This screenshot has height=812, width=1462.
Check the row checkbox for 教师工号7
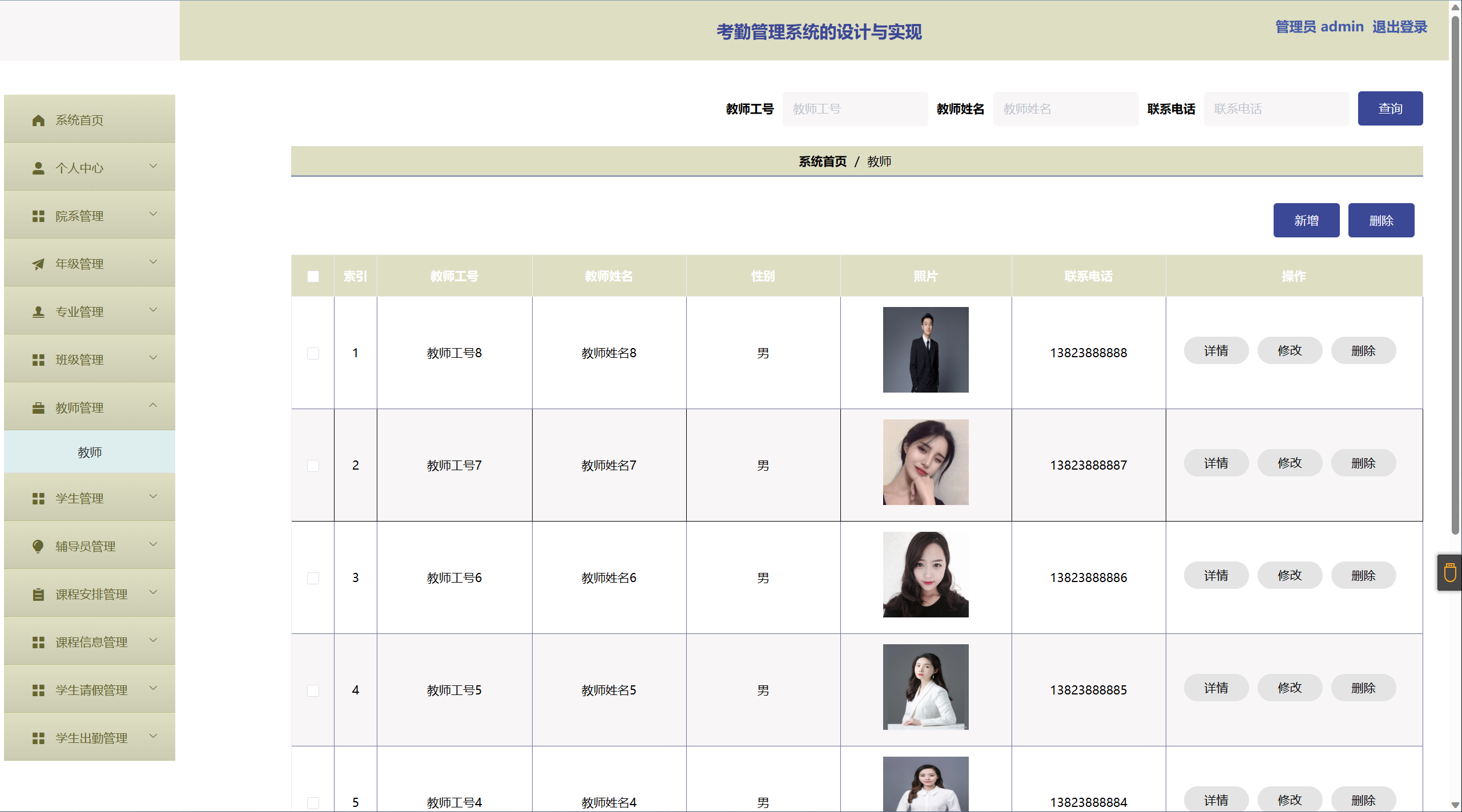pyautogui.click(x=313, y=466)
